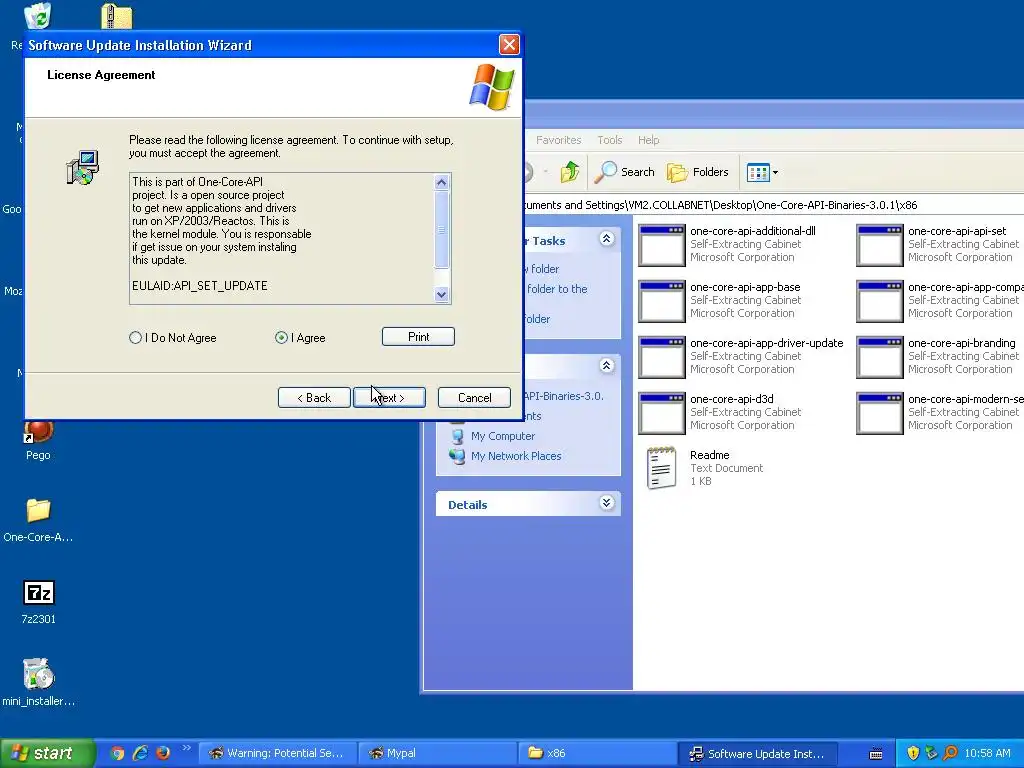Select the Recycle Bin desktop icon
1024x768 pixels.
(38, 16)
